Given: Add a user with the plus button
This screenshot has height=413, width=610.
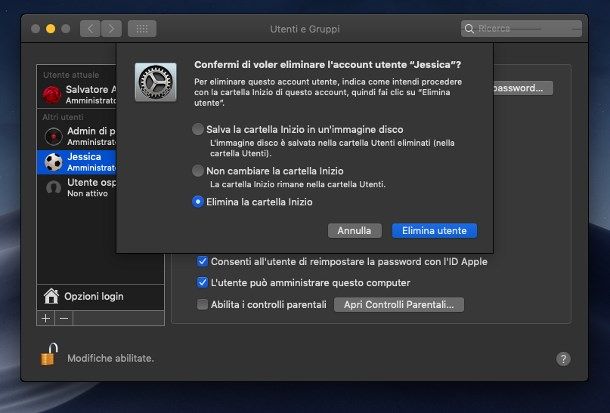Looking at the screenshot, I should point(46,318).
